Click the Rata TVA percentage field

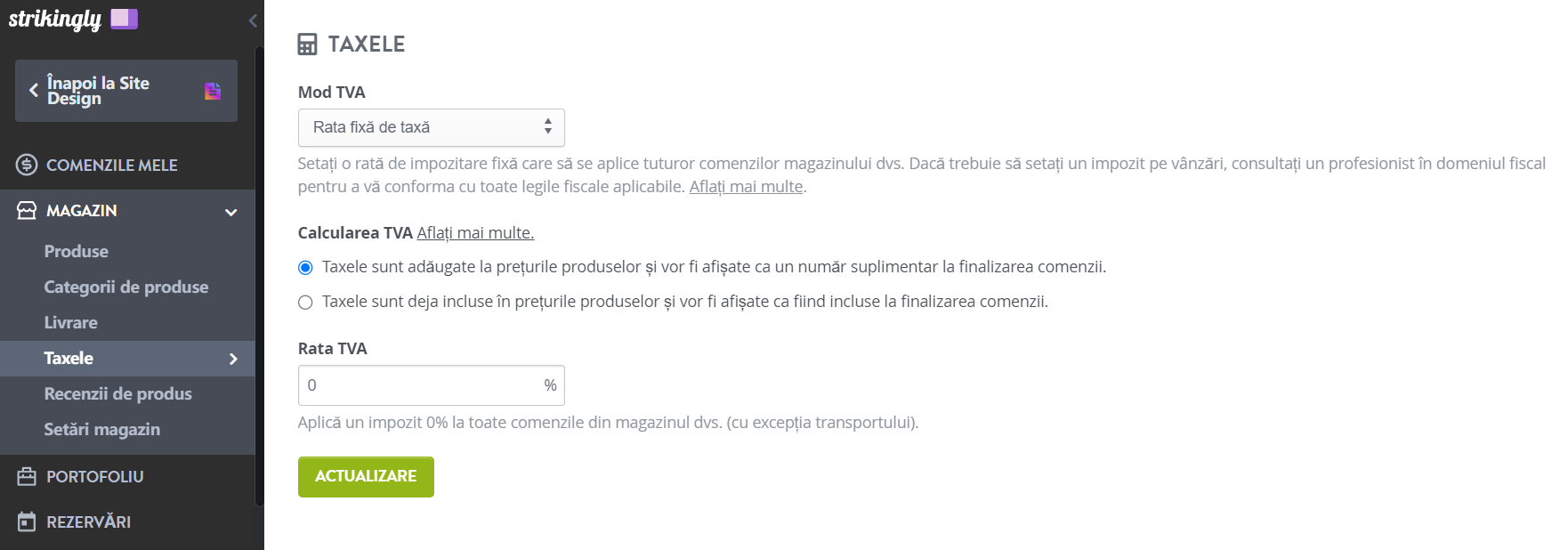pos(432,385)
